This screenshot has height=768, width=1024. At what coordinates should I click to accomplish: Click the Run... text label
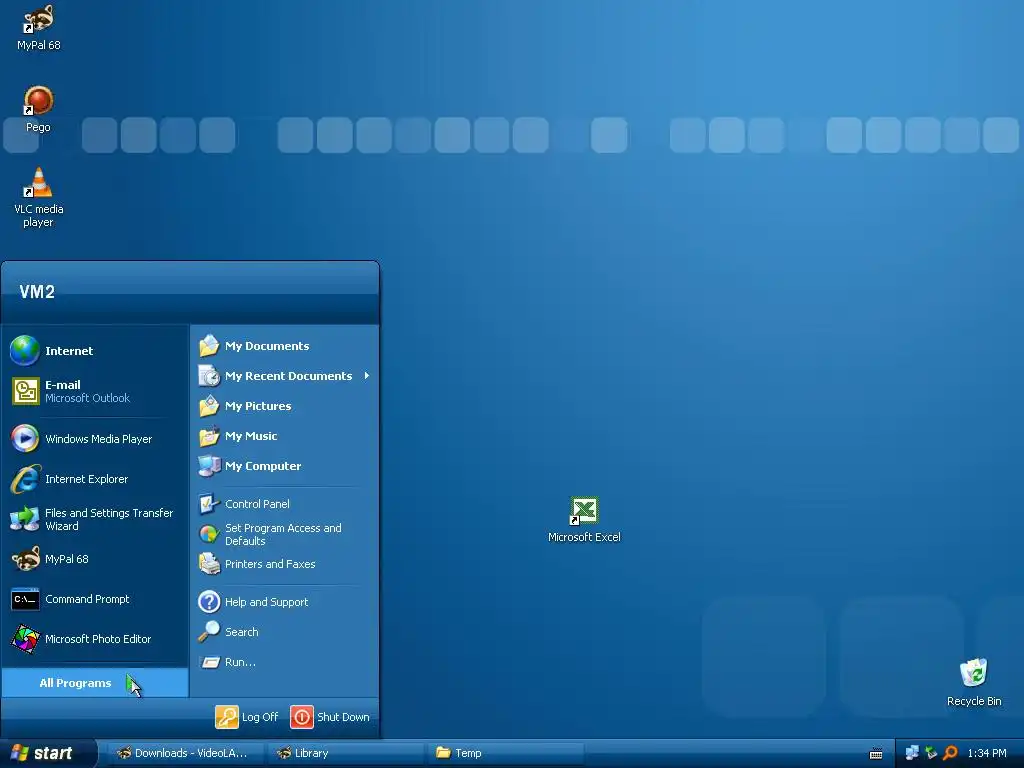[x=240, y=662]
